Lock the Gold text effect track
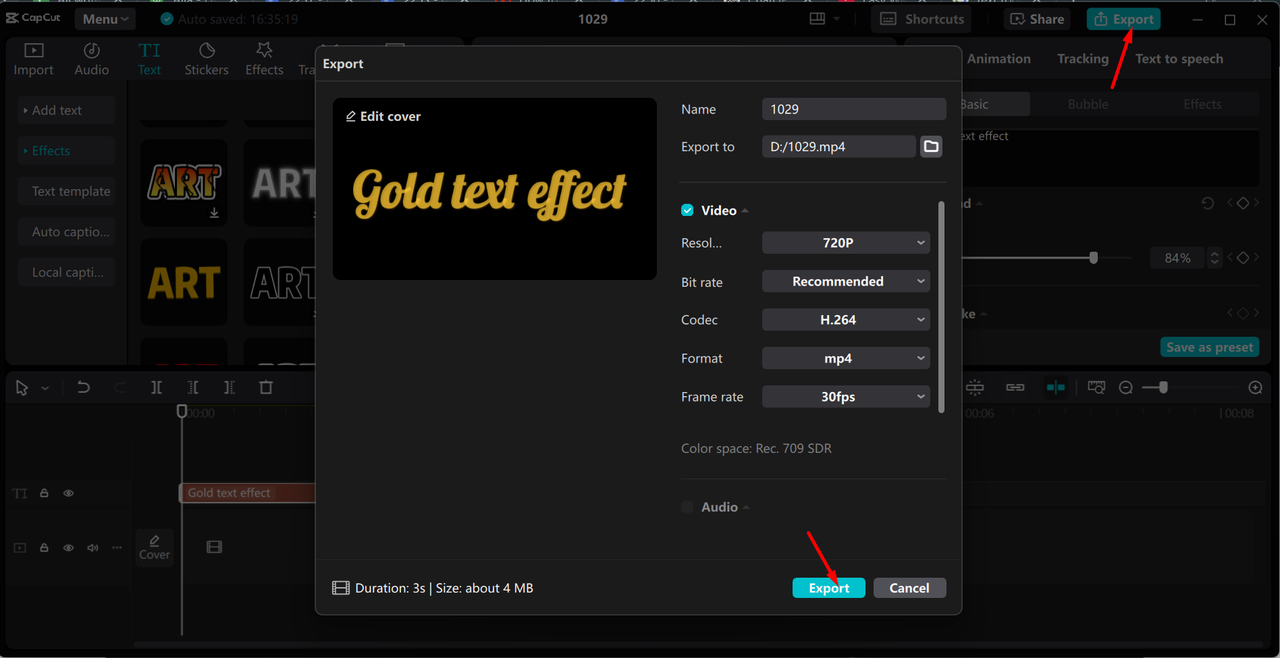Viewport: 1280px width, 658px height. tap(44, 493)
